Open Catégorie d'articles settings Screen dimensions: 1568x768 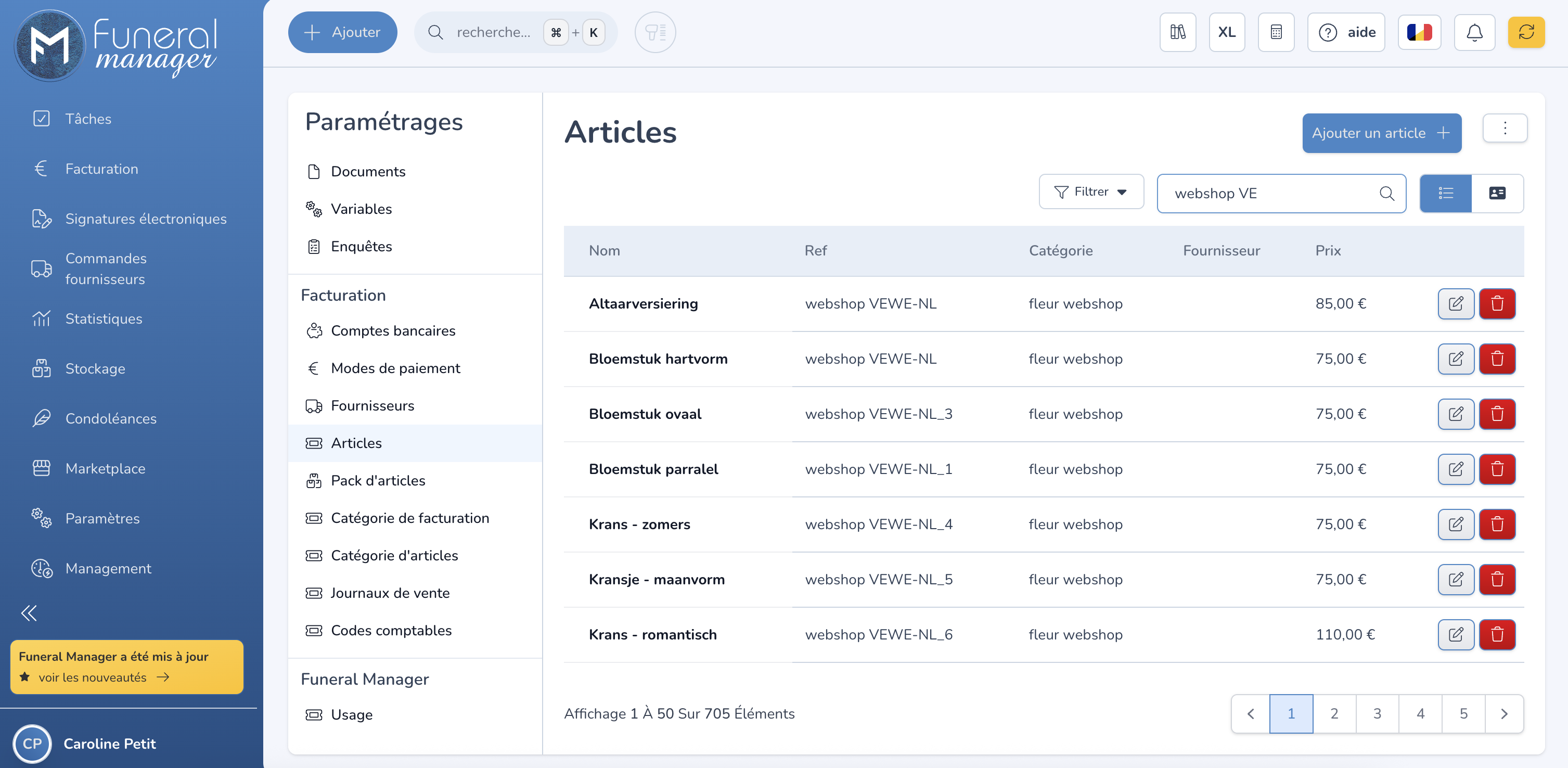(394, 556)
